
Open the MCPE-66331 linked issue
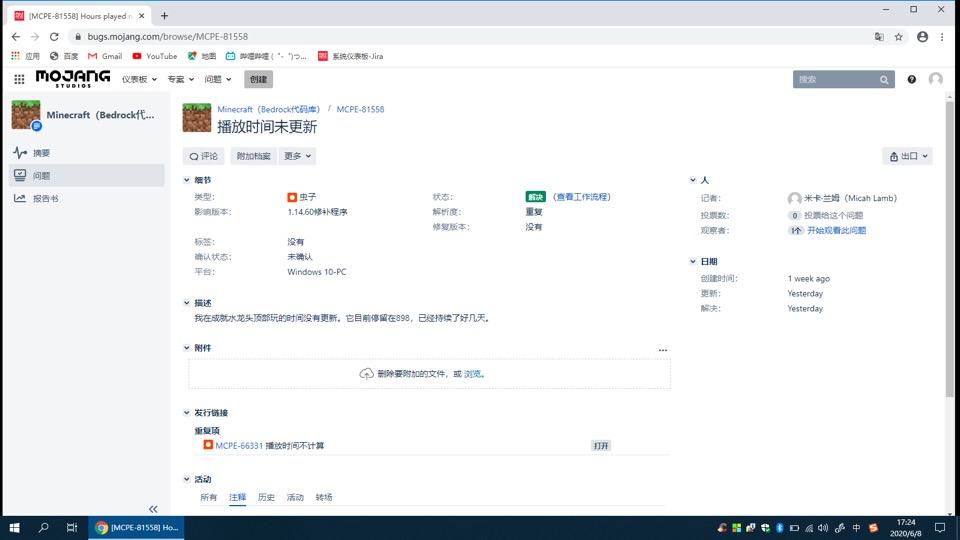(x=239, y=446)
